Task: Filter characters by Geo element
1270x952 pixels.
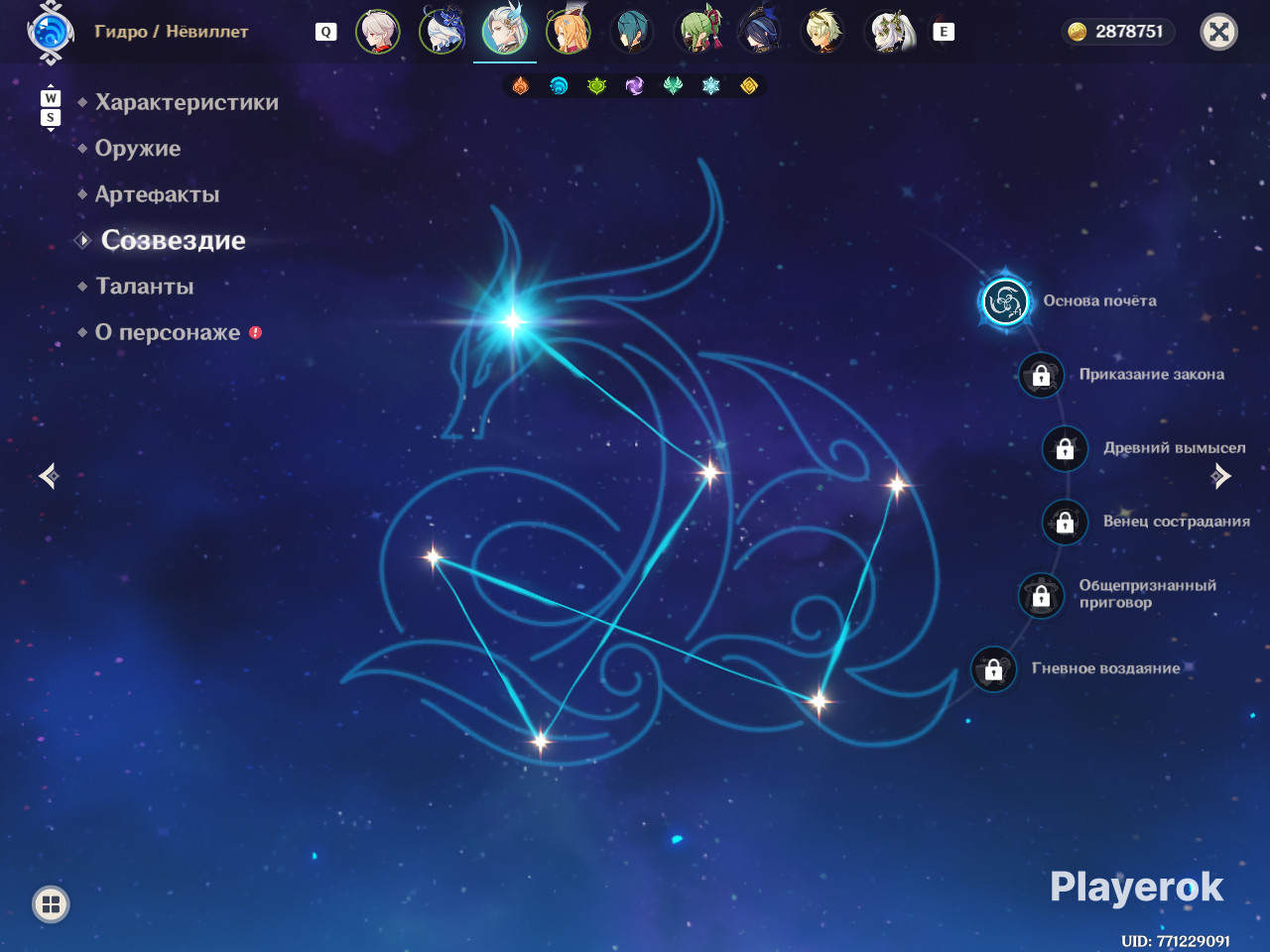Action: [x=749, y=86]
